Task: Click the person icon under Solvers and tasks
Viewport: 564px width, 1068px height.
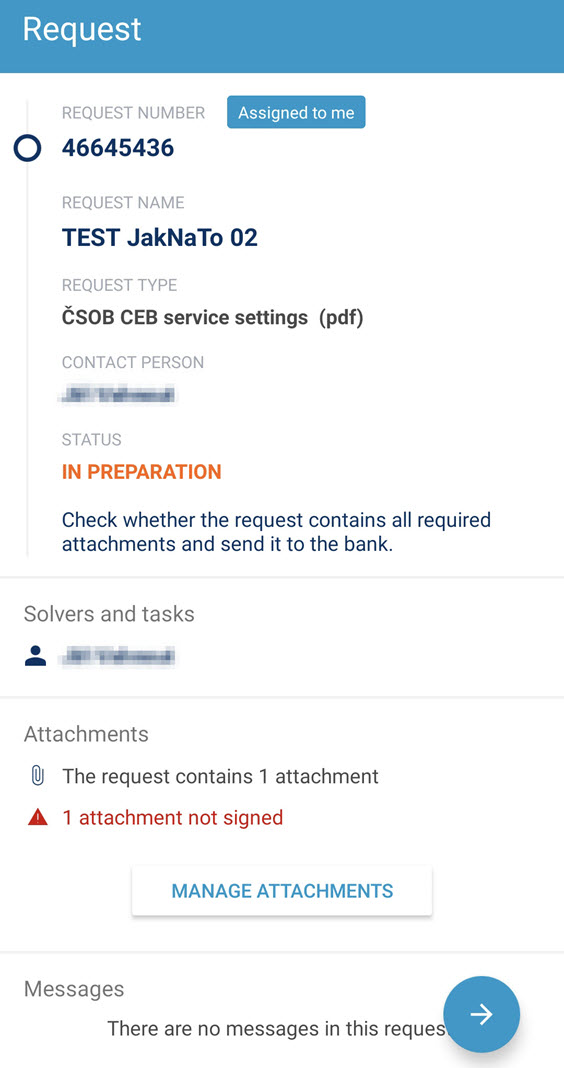Action: [35, 656]
